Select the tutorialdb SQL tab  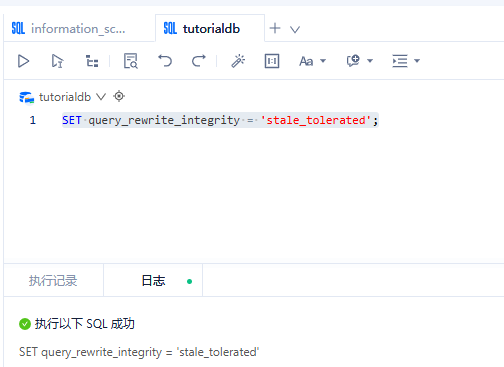tap(210, 29)
